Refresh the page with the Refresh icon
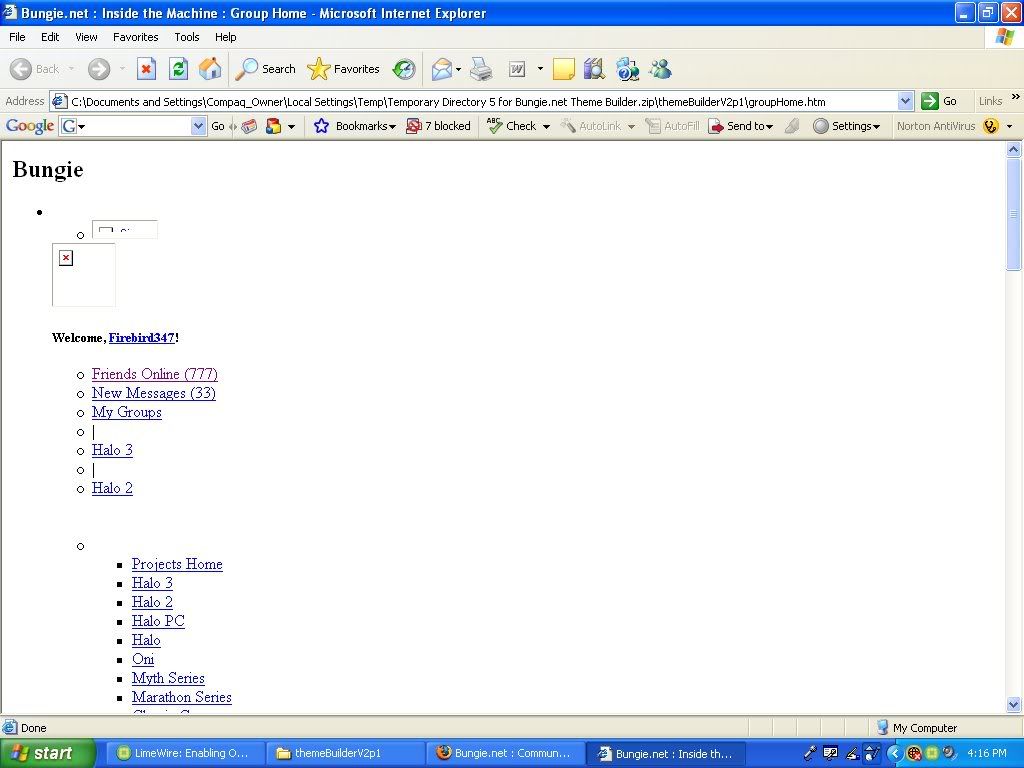This screenshot has width=1024, height=768. click(x=178, y=69)
